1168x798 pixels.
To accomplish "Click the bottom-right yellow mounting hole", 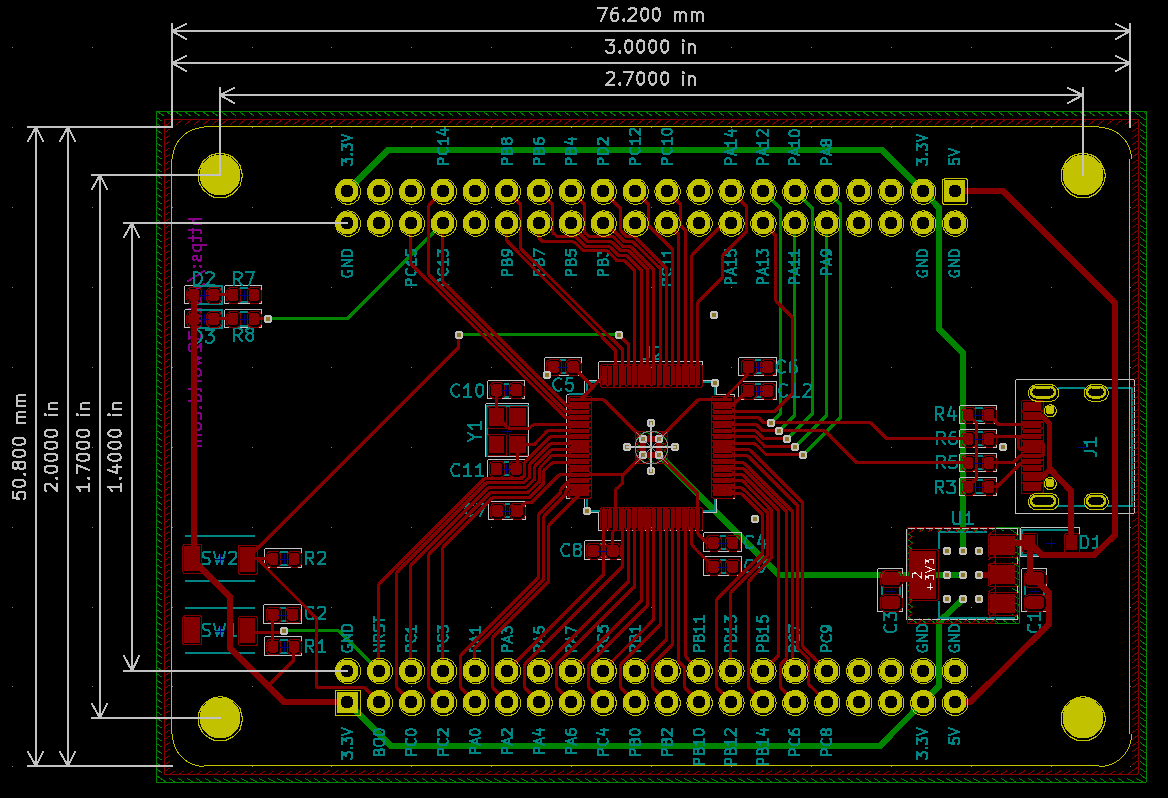I will 1082,718.
